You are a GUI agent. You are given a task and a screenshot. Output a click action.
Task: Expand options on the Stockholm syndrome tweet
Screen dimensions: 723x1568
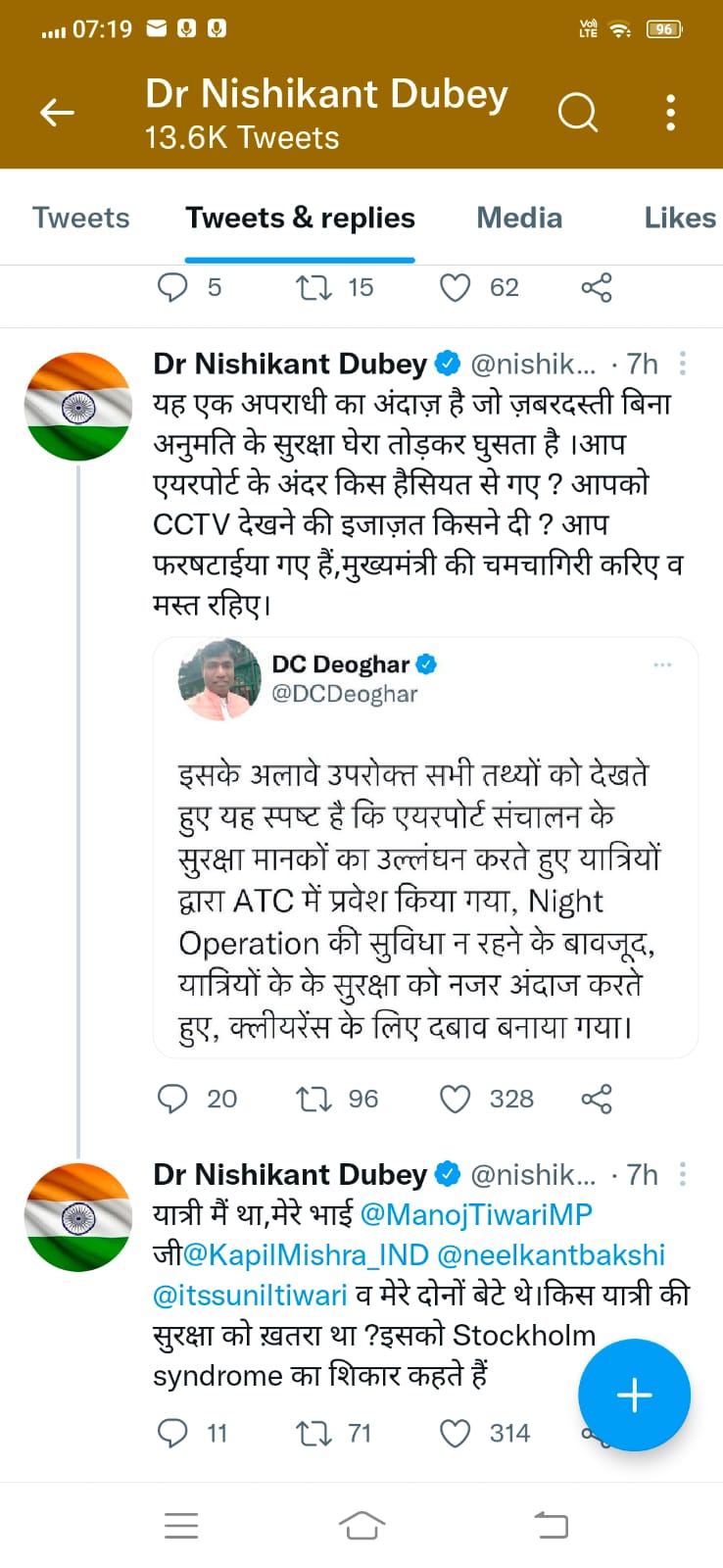(683, 1175)
